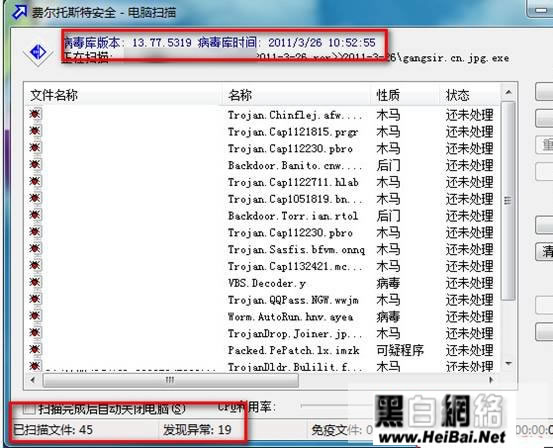Viewport: 553px width, 448px height.
Task: Select bug icon beside Trojan.QQPass.NGW.wwjm
Action: pos(35,299)
